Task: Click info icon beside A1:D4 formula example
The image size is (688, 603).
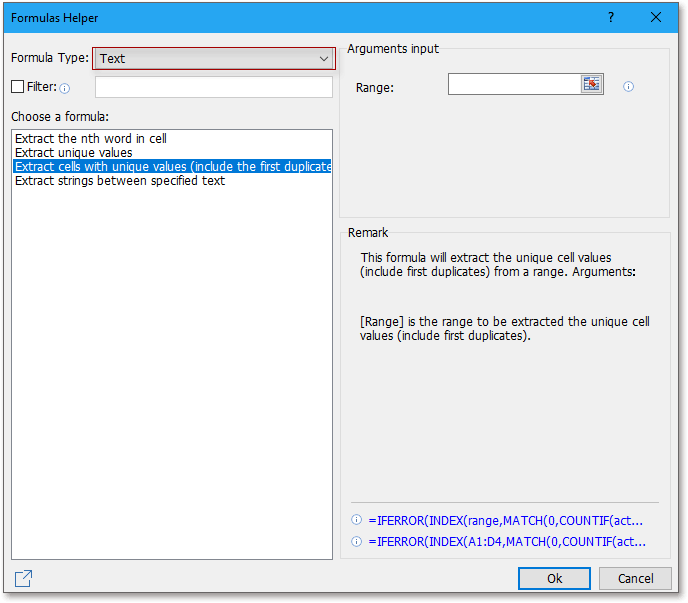Action: coord(356,541)
